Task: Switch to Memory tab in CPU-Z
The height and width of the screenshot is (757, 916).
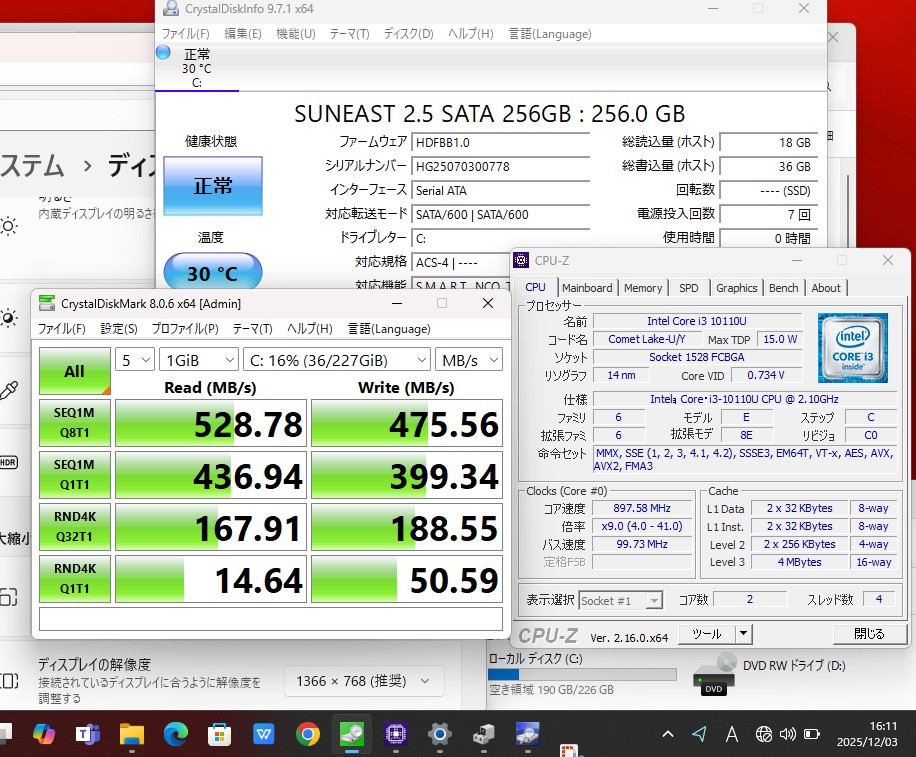Action: tap(643, 288)
